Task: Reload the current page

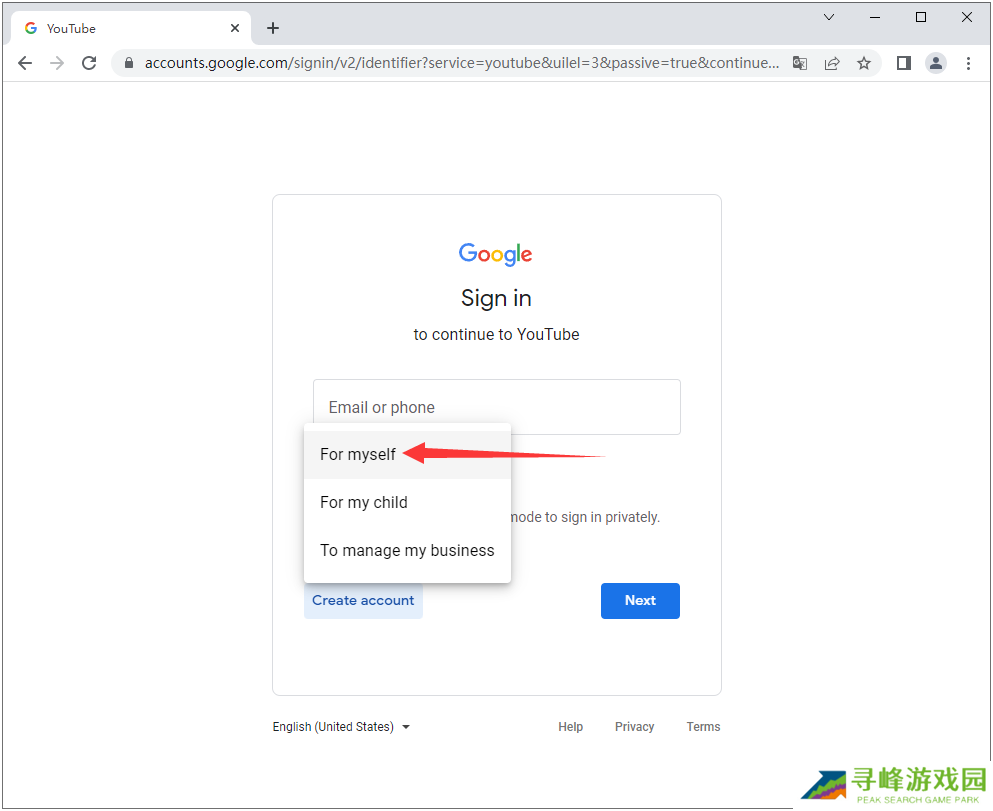Action: [89, 63]
